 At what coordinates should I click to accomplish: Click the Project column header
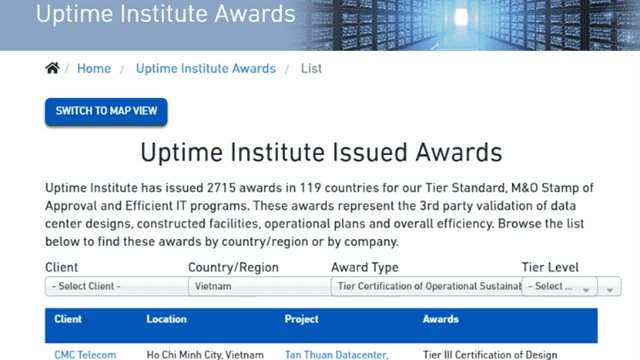(x=301, y=319)
